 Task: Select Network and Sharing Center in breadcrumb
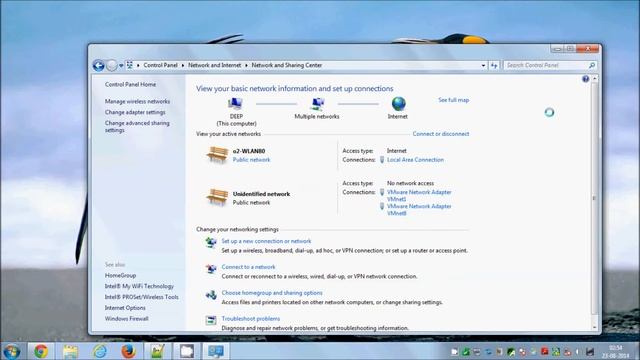(287, 65)
